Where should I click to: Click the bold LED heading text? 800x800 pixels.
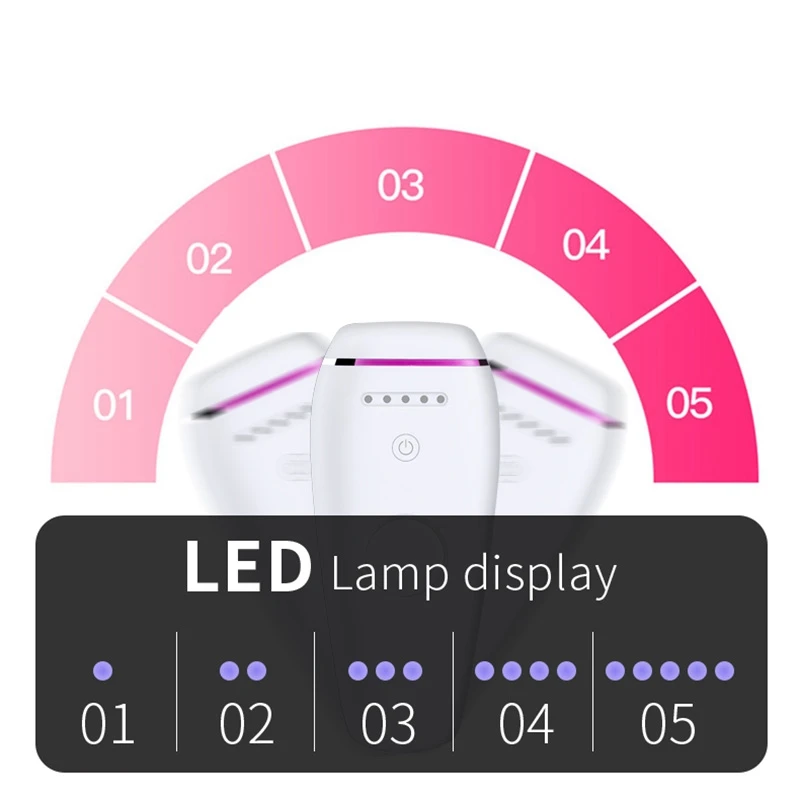point(247,566)
